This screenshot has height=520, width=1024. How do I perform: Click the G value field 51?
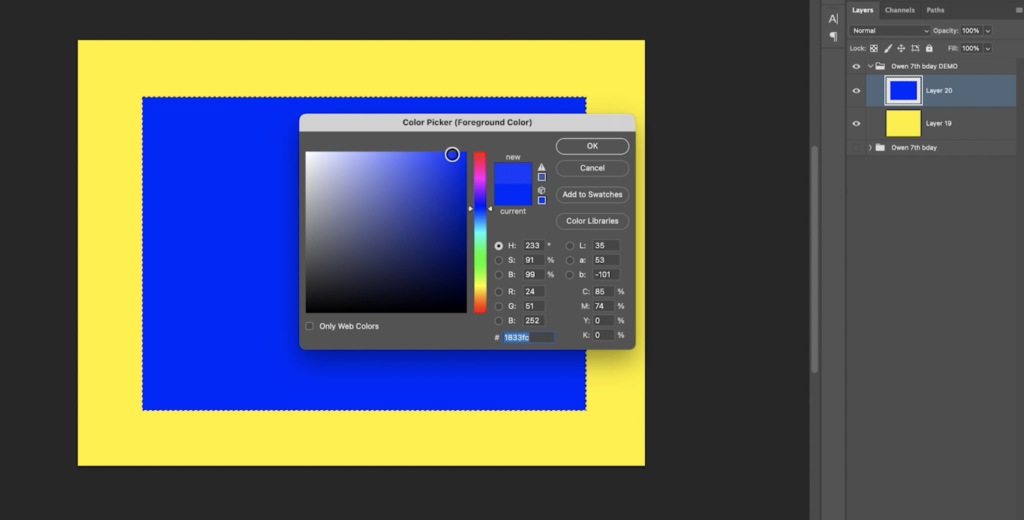(534, 306)
